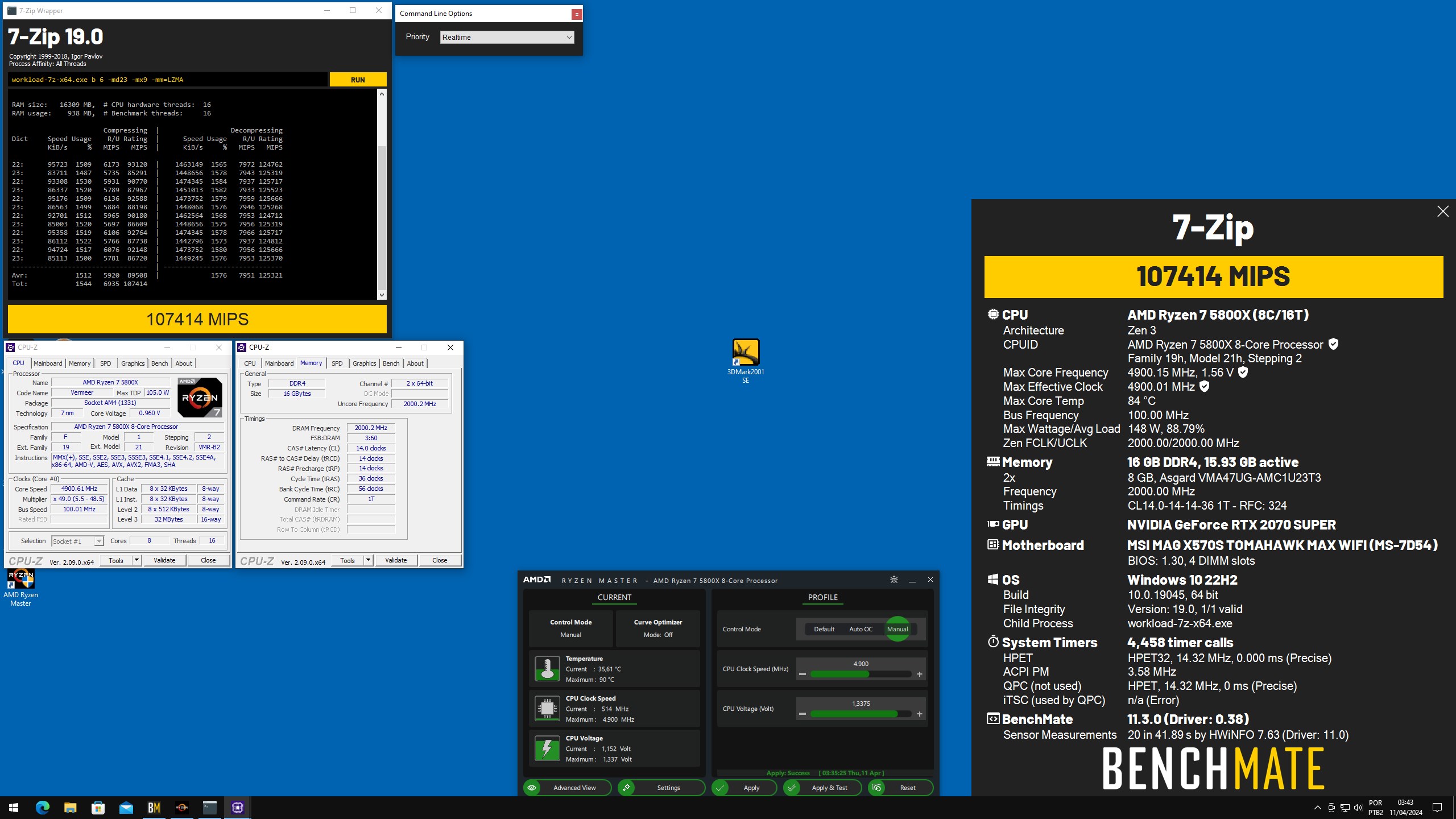1456x819 pixels.
Task: Click the CPU Voltage lightning icon
Action: [547, 748]
